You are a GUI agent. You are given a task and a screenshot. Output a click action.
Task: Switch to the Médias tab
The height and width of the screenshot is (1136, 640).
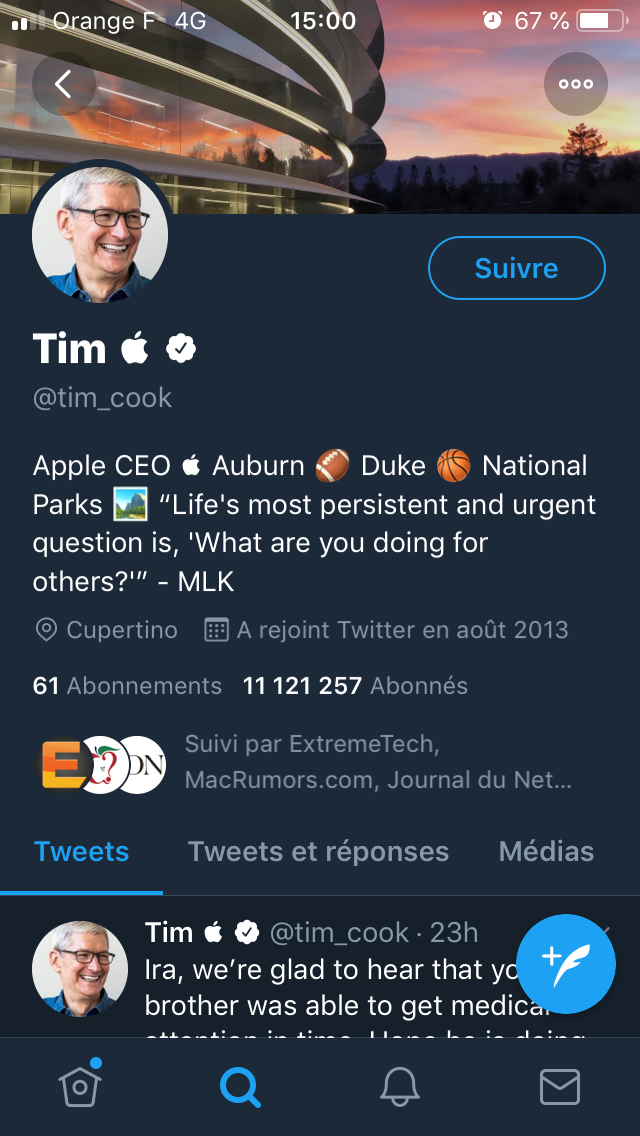[x=546, y=852]
